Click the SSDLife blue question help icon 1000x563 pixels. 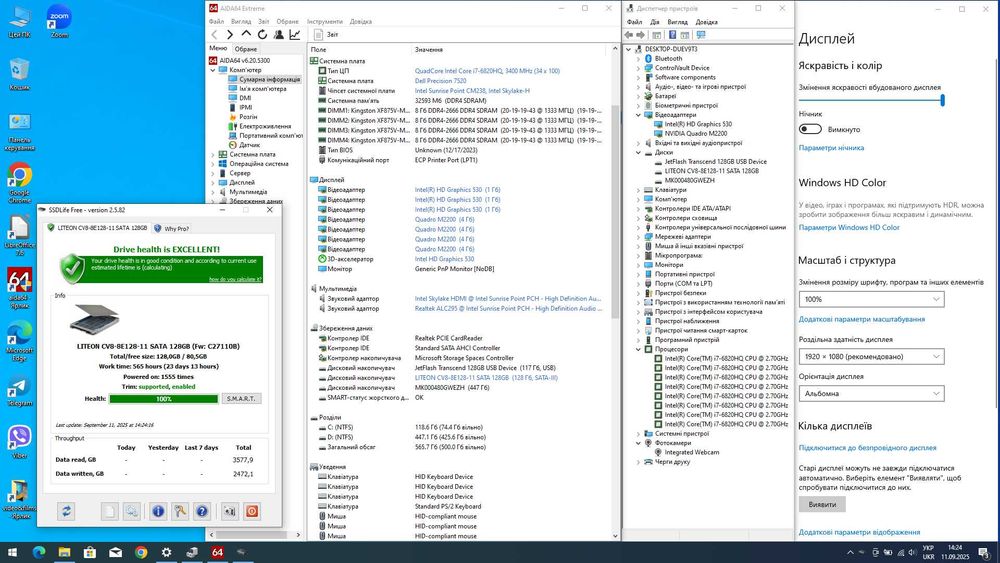click(x=202, y=511)
